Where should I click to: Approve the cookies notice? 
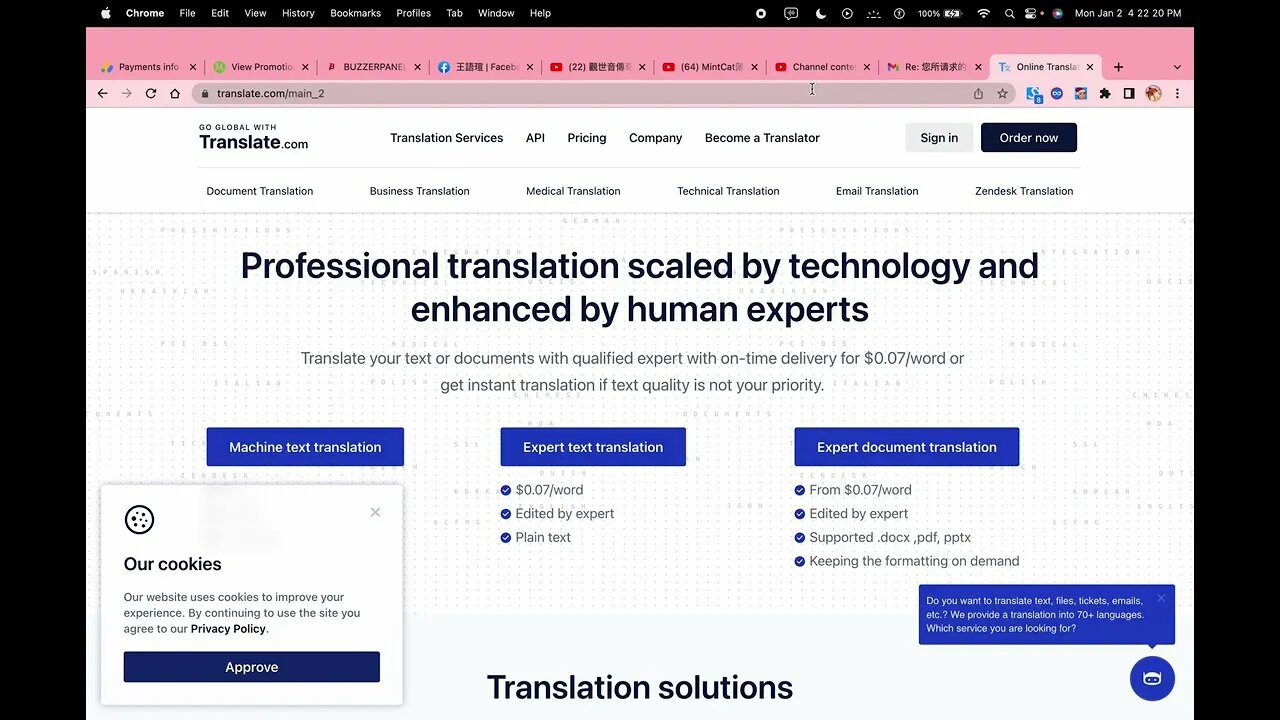(x=252, y=667)
